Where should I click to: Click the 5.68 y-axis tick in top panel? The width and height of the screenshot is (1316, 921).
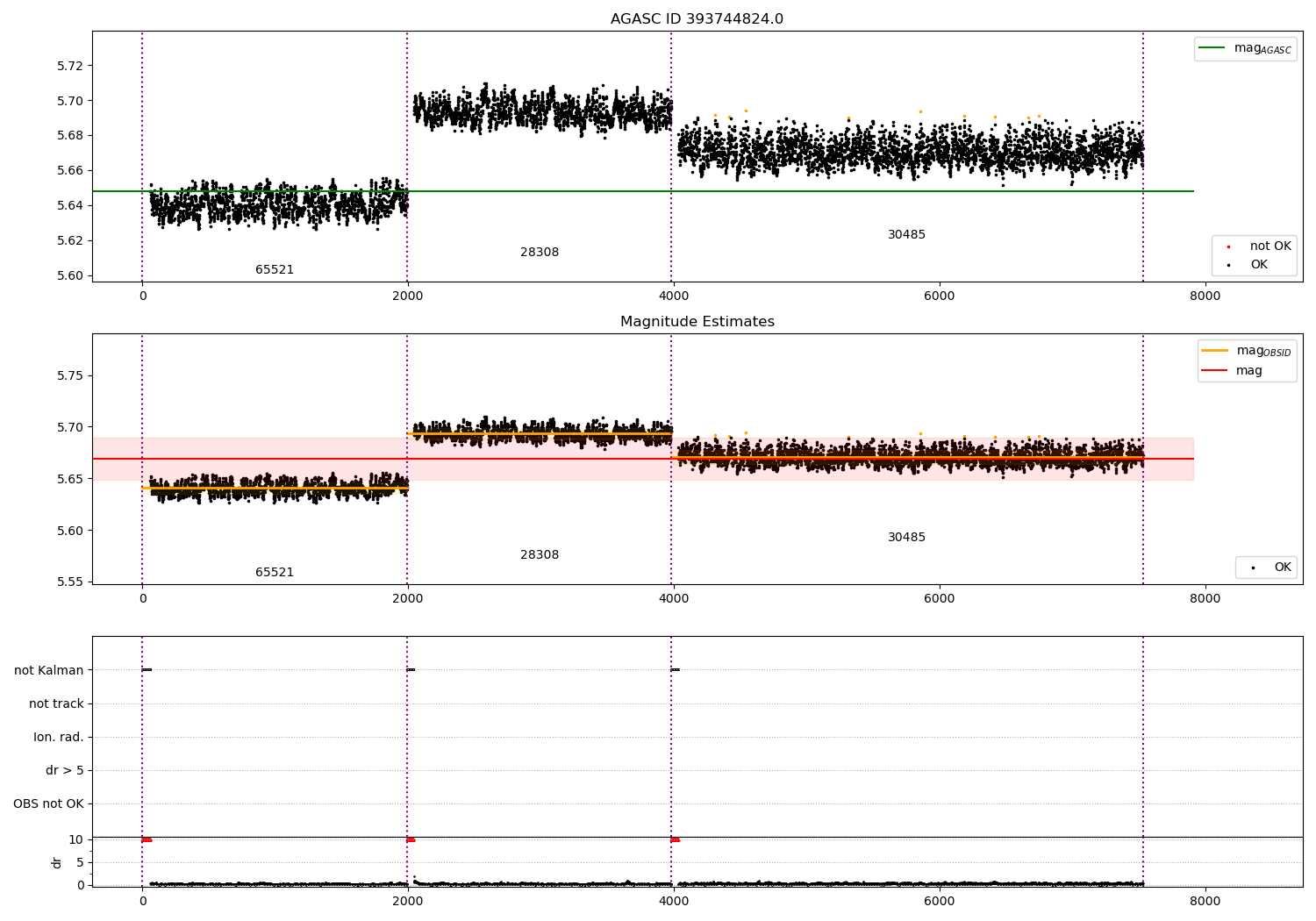[x=70, y=136]
